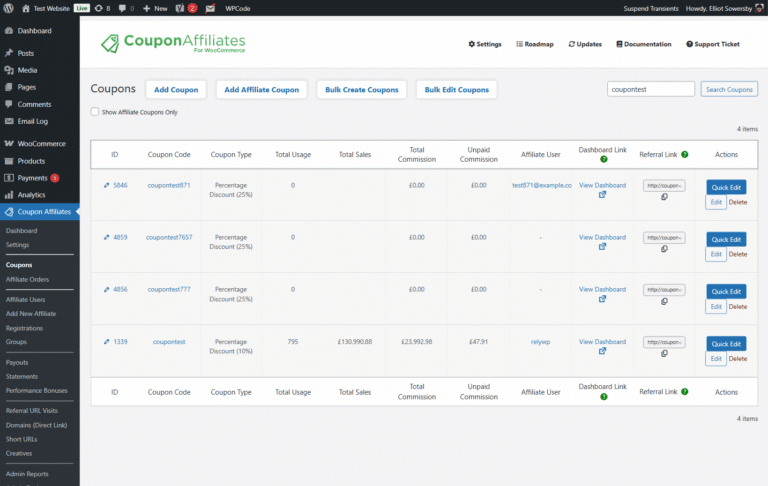Open Documentation in plugin header
This screenshot has width=768, height=486.
coord(644,44)
